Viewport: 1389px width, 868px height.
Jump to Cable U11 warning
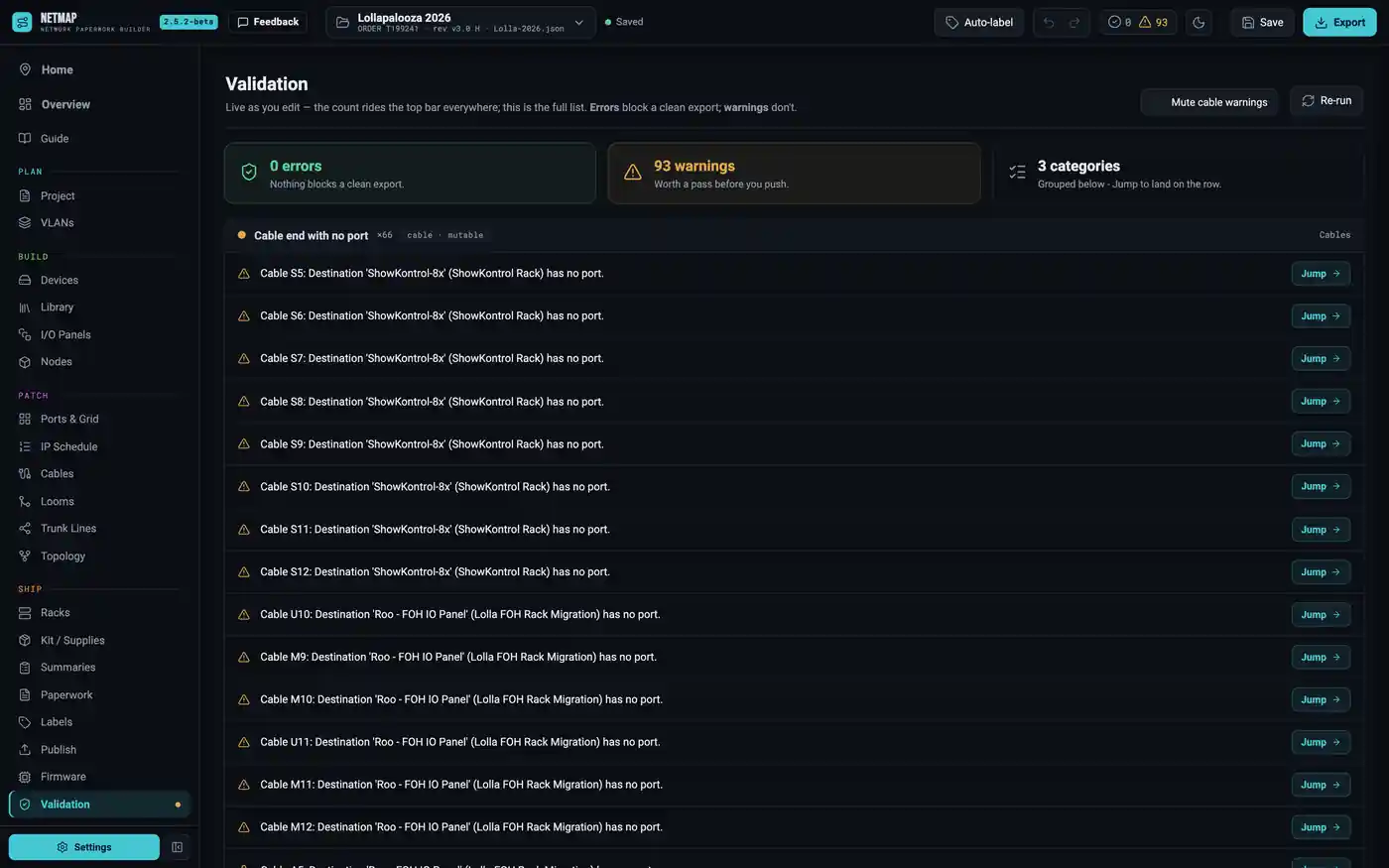[1321, 742]
